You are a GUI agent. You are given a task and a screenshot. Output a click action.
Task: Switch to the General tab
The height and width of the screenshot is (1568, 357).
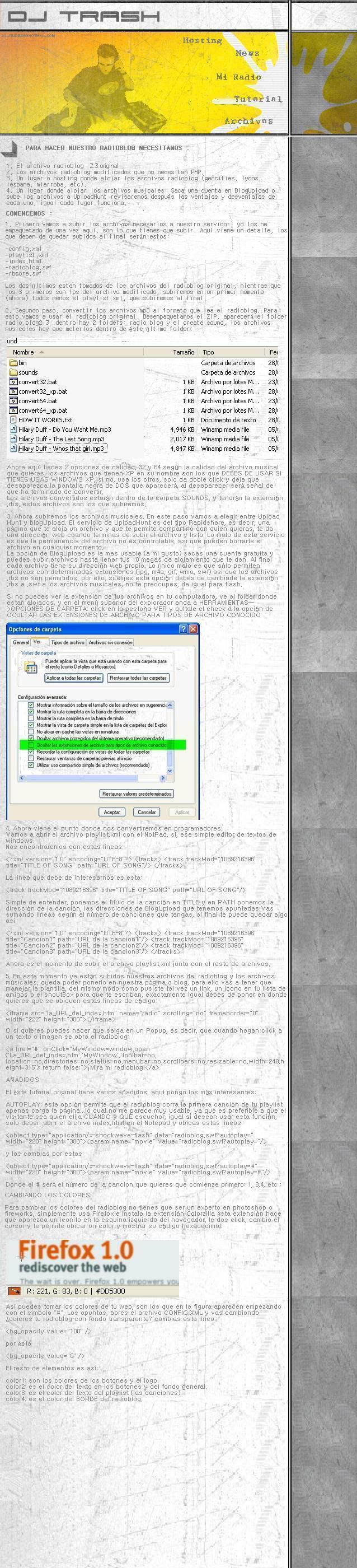(21, 643)
